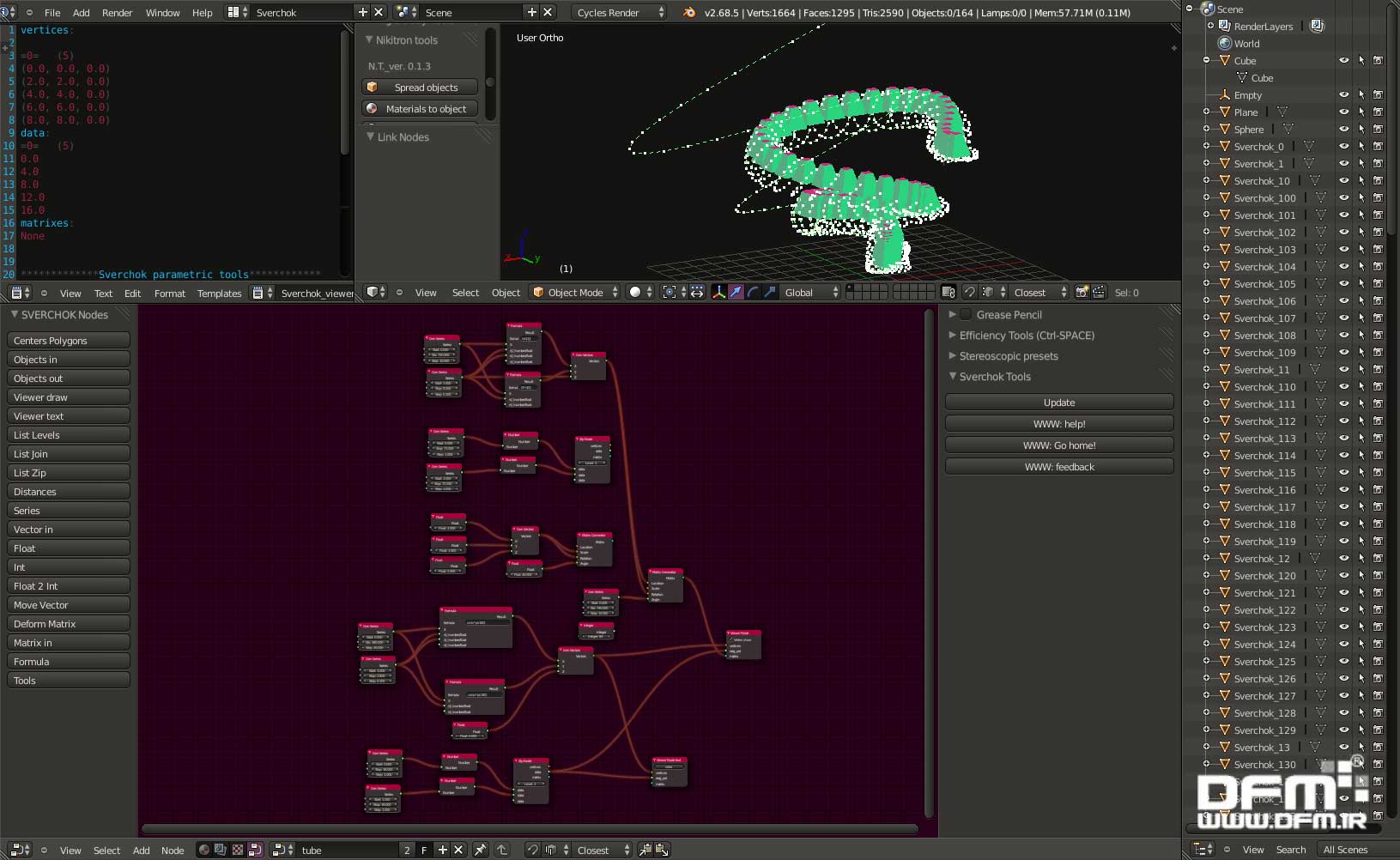Click OpenGL render animation clapper icon
This screenshot has width=1400, height=860.
pos(1099,292)
